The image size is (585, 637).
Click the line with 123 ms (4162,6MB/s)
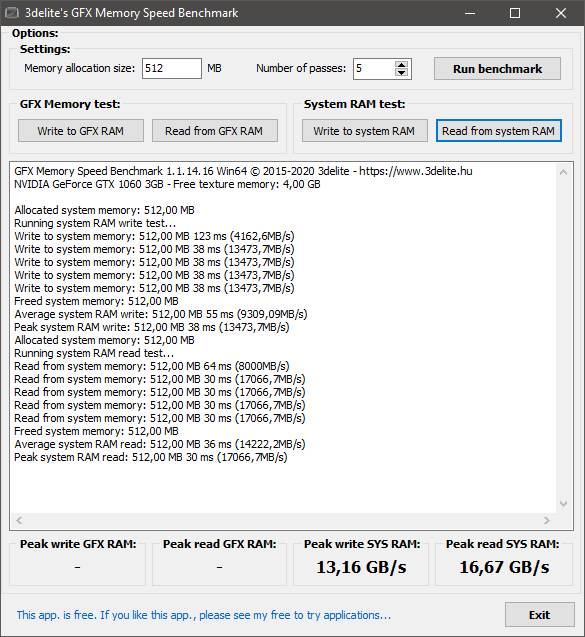[x=154, y=236]
